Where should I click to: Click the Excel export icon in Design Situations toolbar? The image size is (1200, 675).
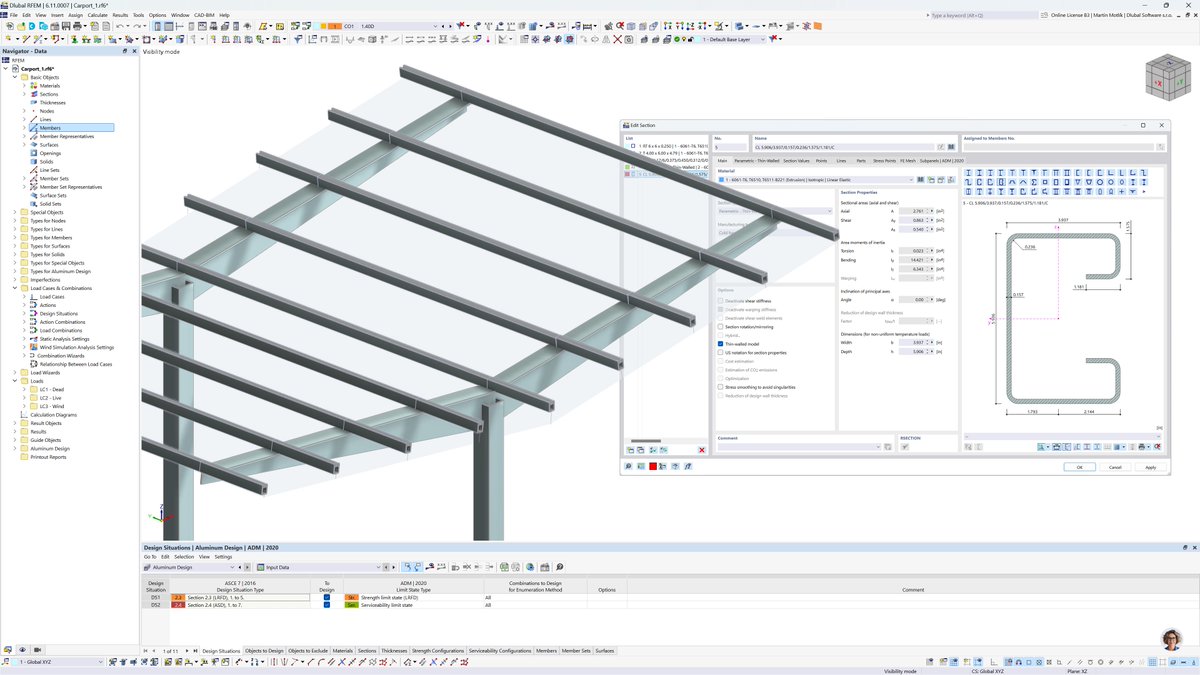[504, 567]
